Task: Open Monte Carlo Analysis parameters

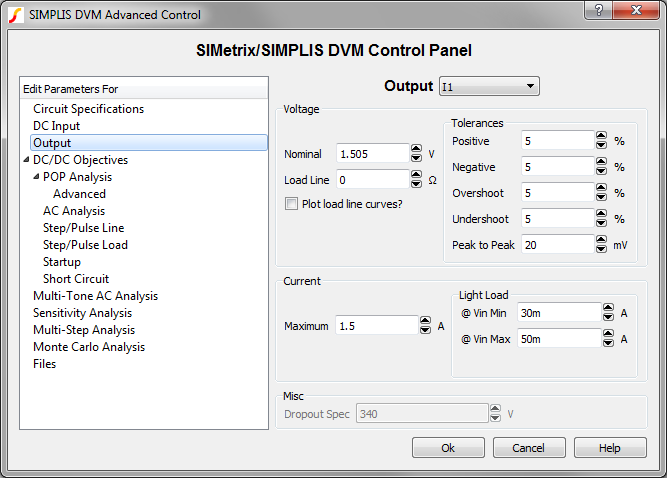Action: click(x=88, y=347)
